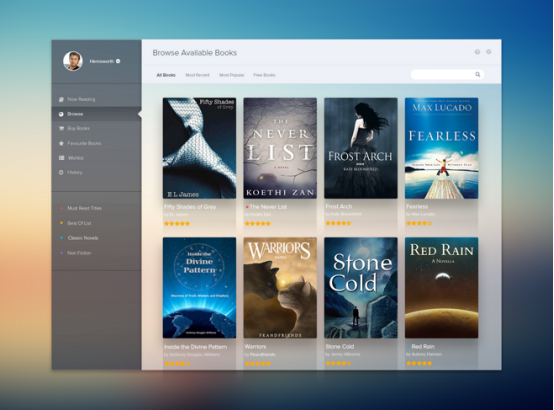Switch to the Free Books tab
This screenshot has width=554, height=410.
click(x=264, y=75)
